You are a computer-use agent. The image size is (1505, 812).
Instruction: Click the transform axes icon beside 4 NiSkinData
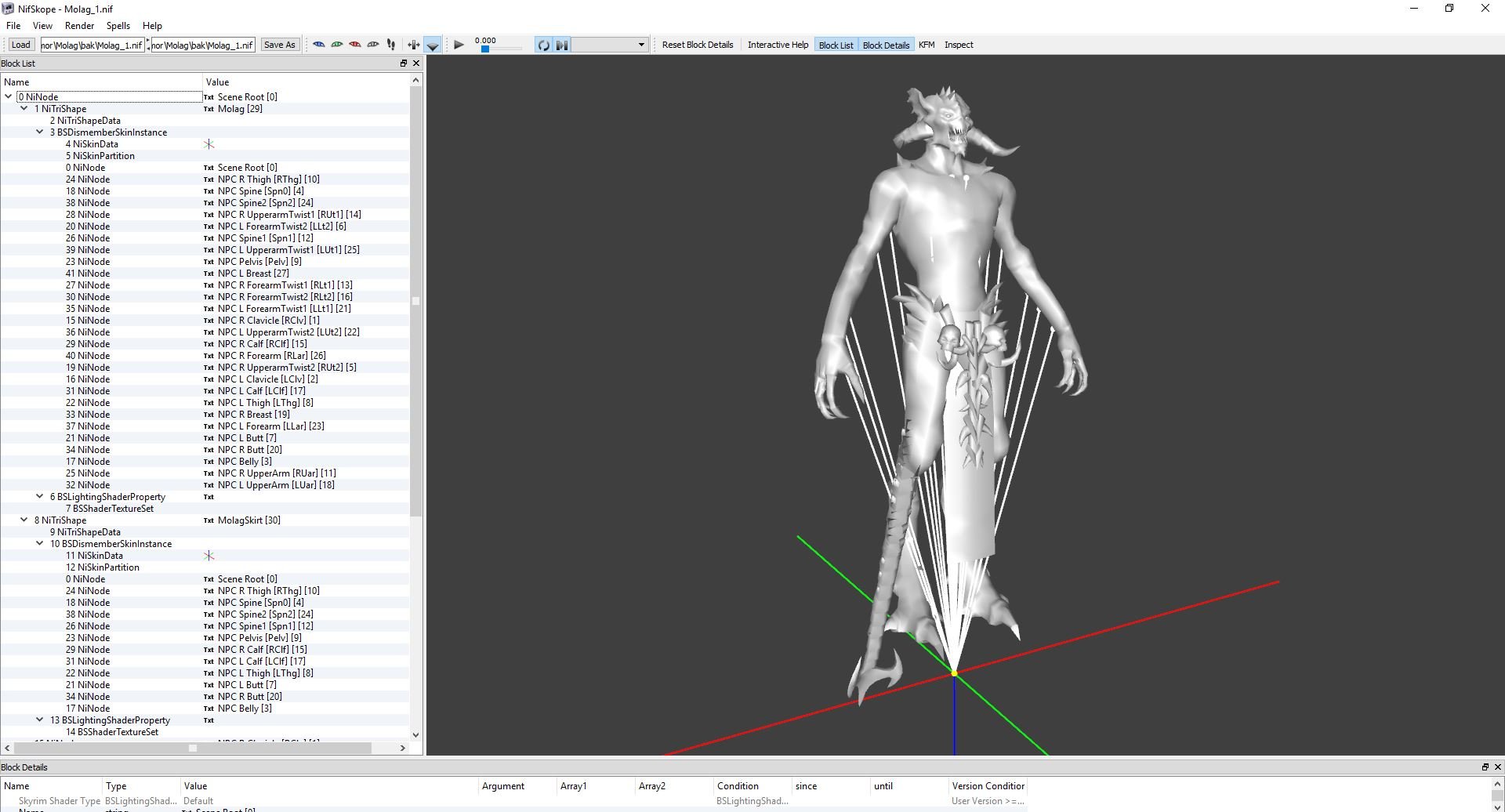(209, 144)
